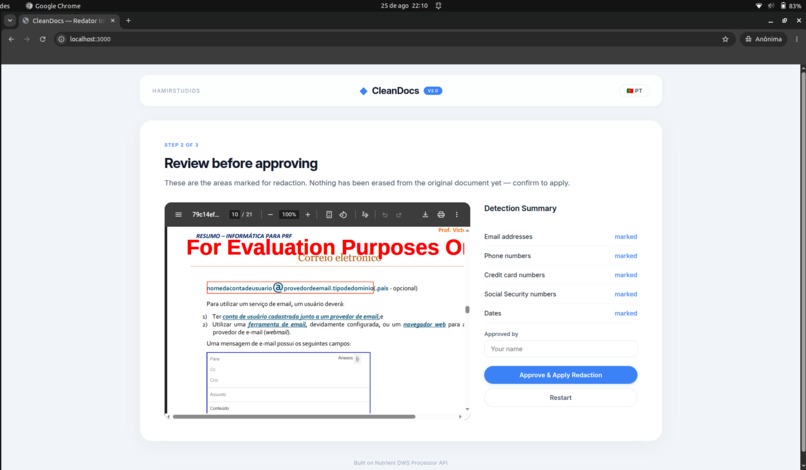The height and width of the screenshot is (470, 806).
Task: Click the Phone numbers row label
Action: point(507,256)
